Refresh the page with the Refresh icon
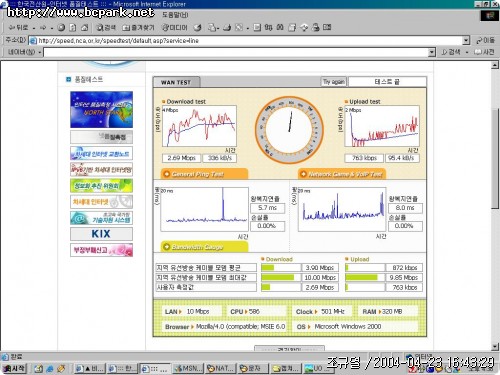The height and width of the screenshot is (375, 500). click(73, 28)
